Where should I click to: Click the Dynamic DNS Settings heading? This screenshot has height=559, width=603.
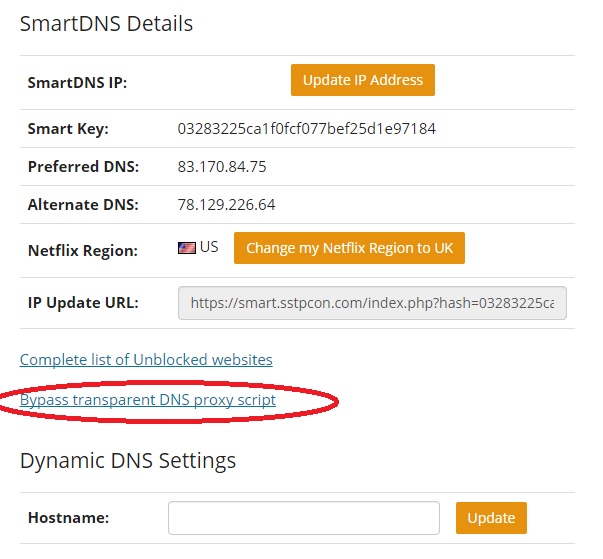[x=128, y=461]
